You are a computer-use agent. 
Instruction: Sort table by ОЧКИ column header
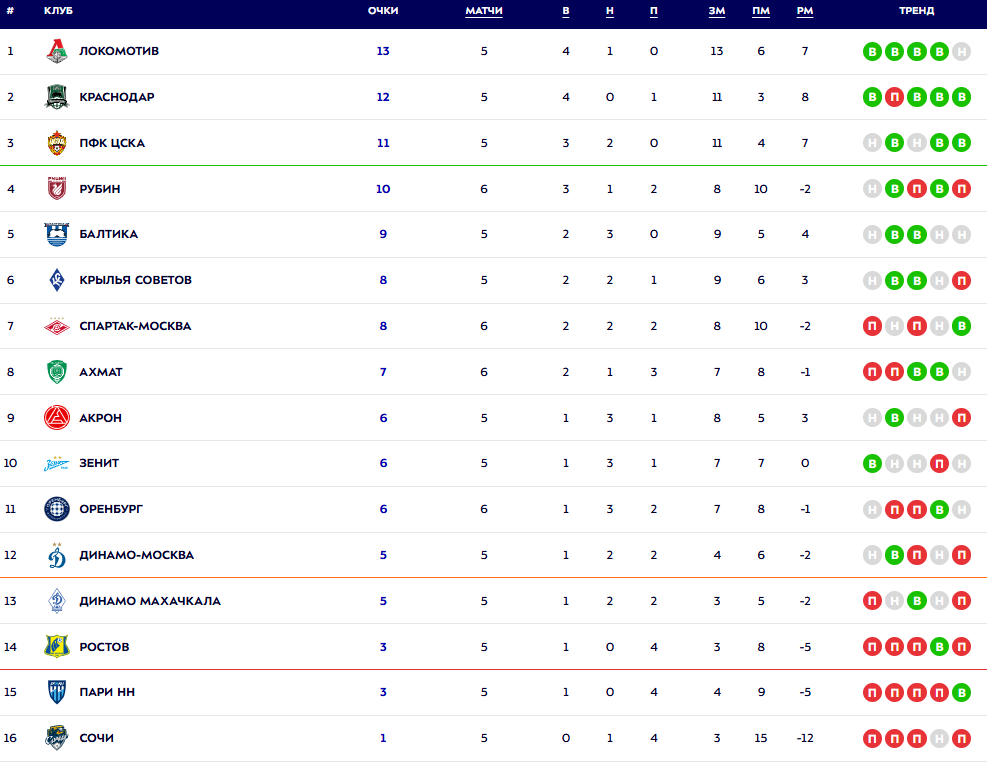coord(383,11)
